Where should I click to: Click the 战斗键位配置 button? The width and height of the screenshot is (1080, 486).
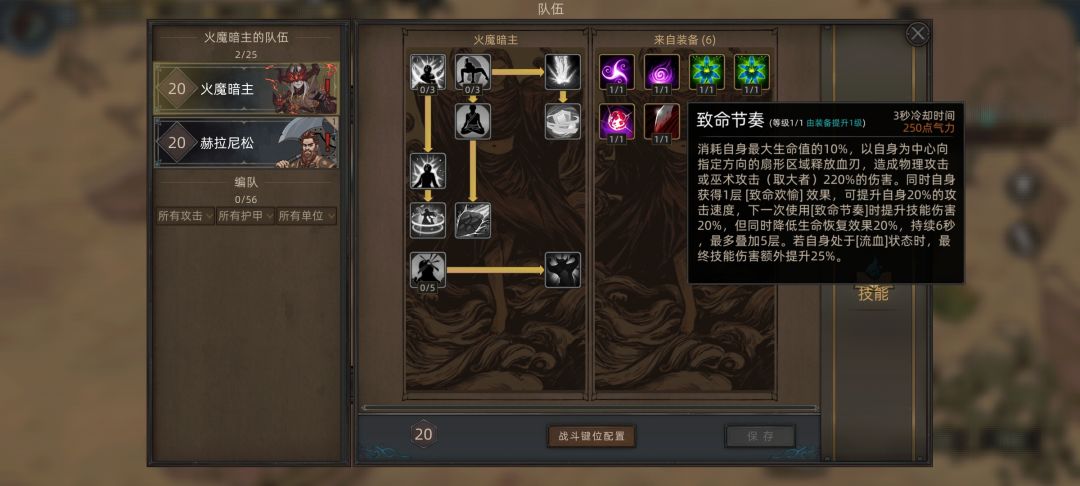point(591,436)
